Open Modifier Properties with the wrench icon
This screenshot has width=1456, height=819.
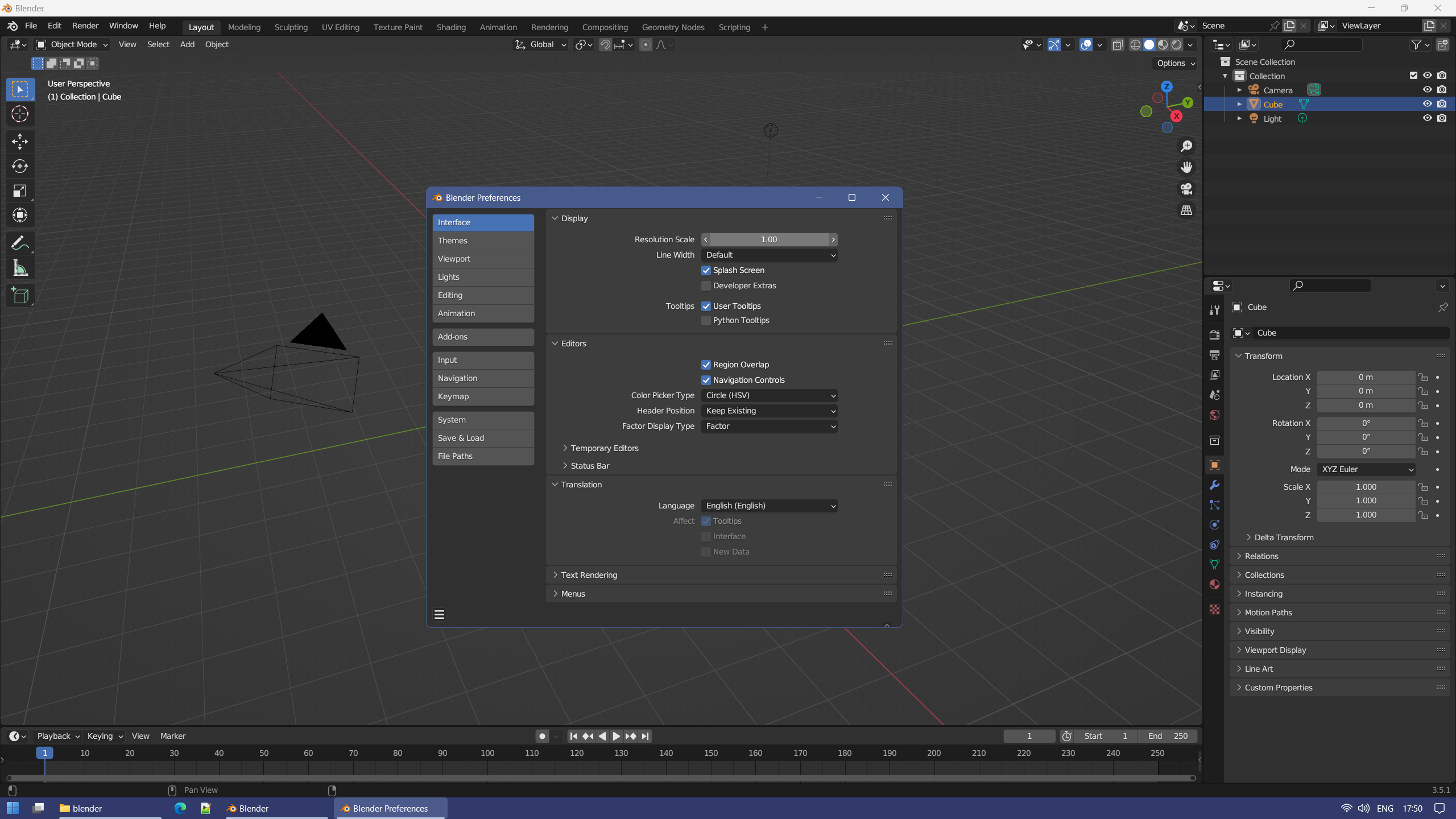point(1214,484)
